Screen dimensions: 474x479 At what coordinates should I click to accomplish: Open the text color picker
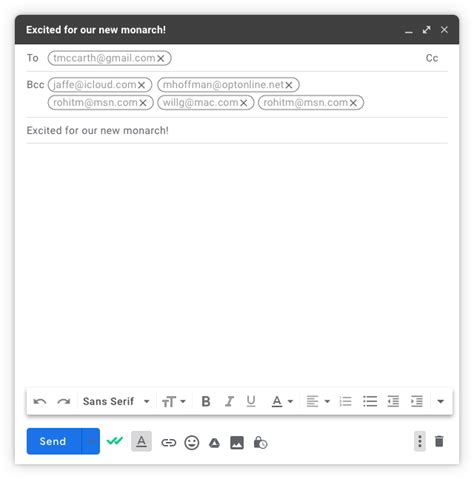tap(282, 401)
